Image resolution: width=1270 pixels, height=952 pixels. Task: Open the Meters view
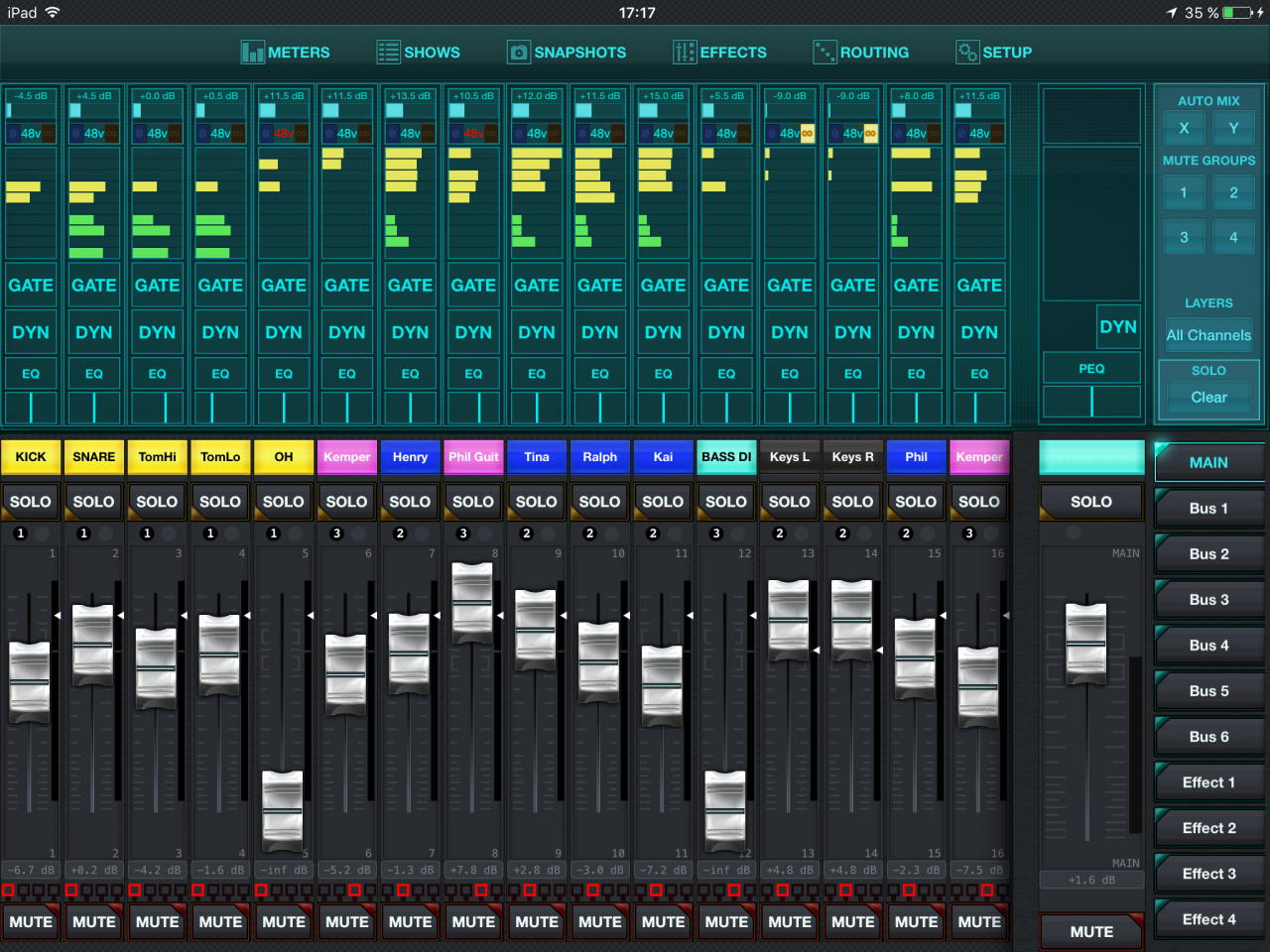point(286,52)
